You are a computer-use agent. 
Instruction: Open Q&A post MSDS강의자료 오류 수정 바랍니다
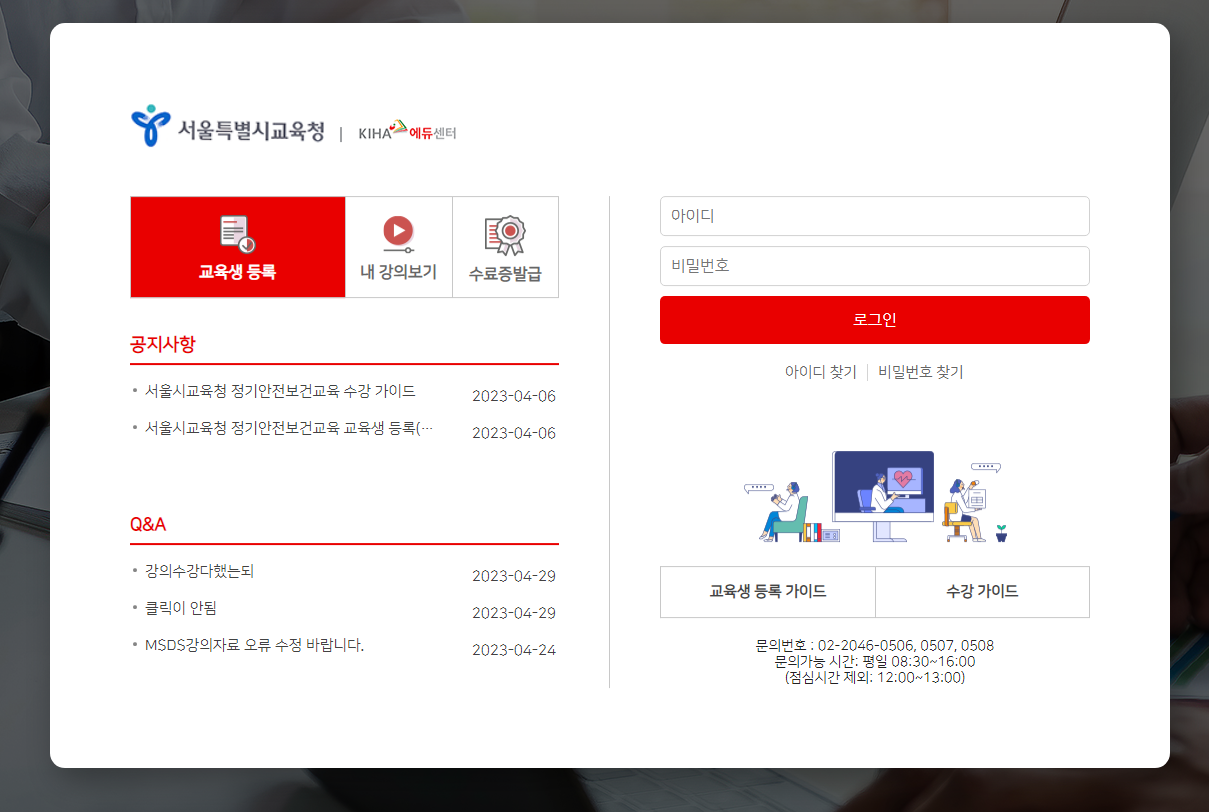click(254, 645)
